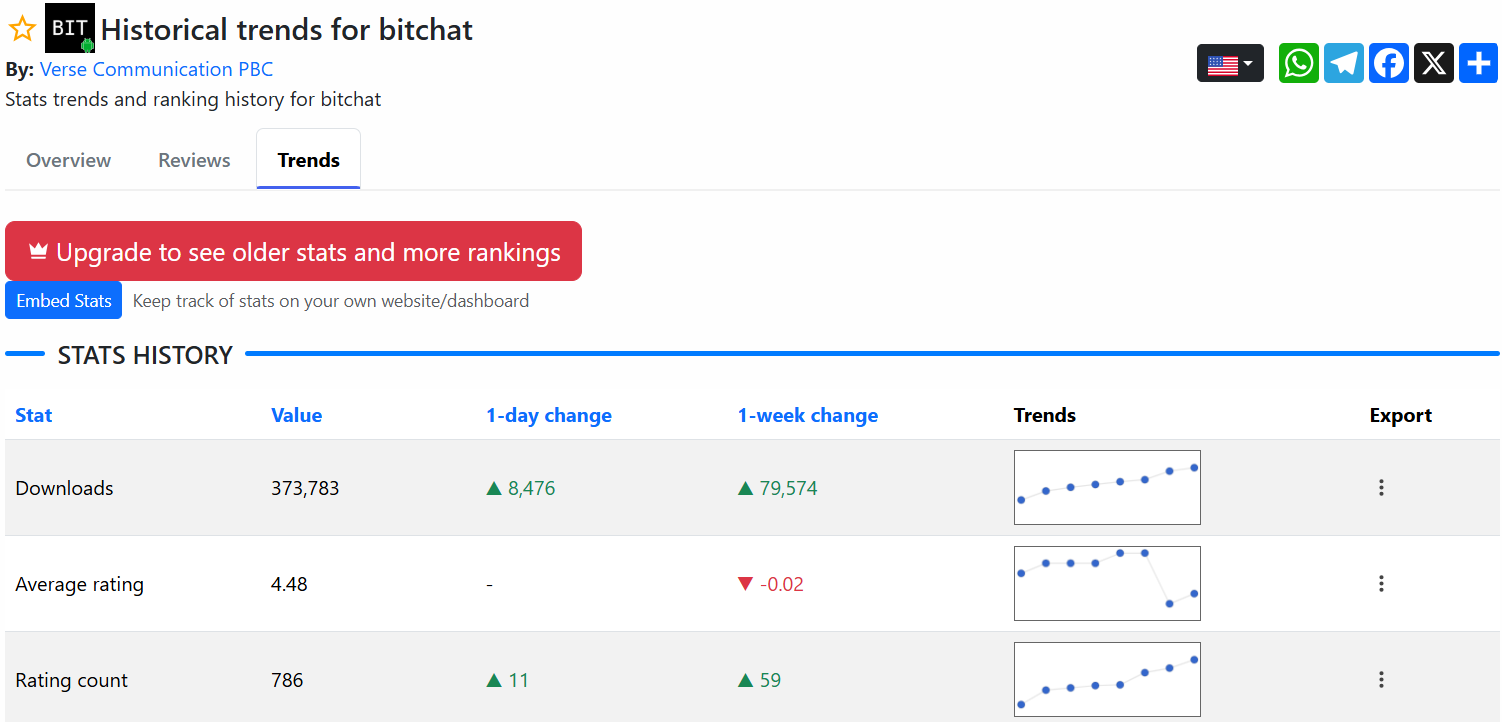Switch to the Reviews tab

pyautogui.click(x=194, y=160)
